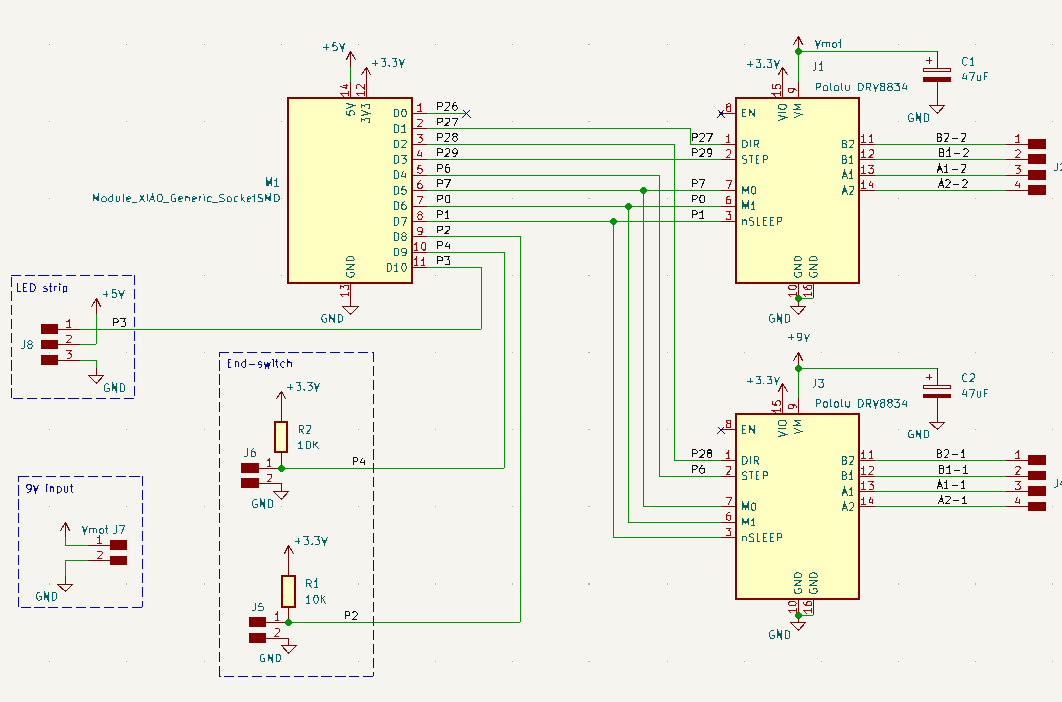Click the J8 reference label

tap(26, 344)
